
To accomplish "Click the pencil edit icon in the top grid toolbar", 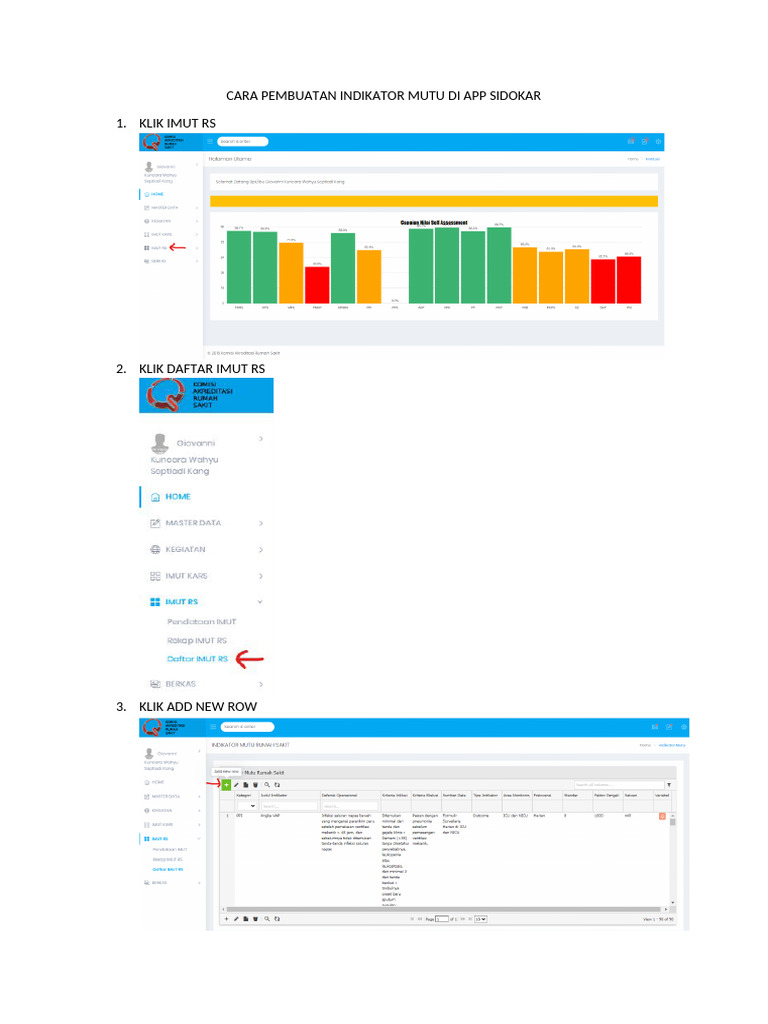I will click(x=236, y=785).
